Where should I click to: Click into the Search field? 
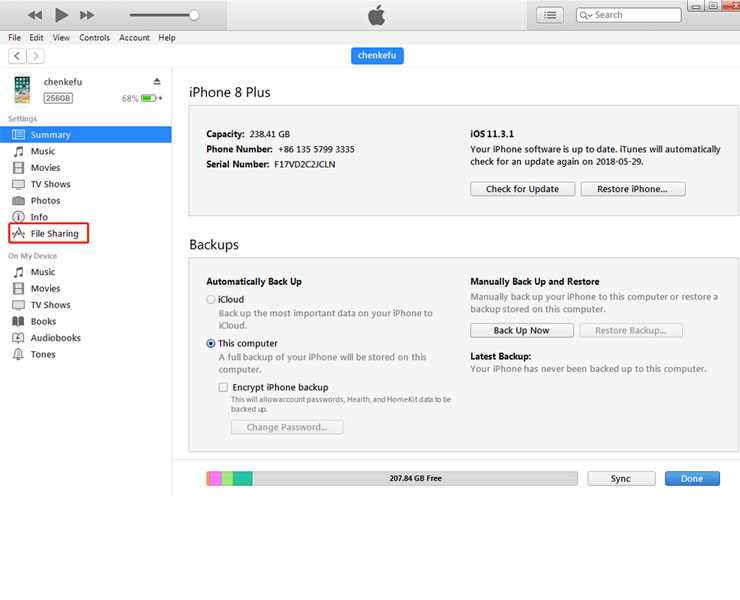(x=629, y=15)
